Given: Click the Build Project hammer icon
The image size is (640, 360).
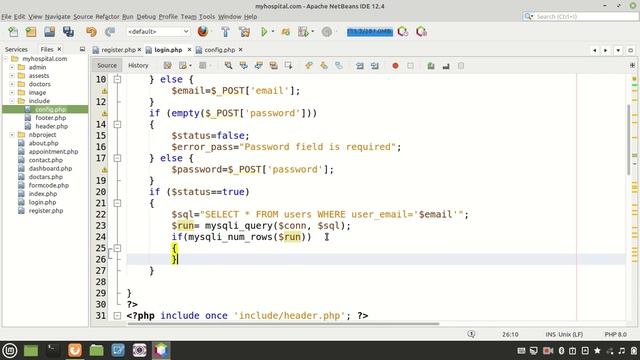Looking at the screenshot, I should 225,32.
